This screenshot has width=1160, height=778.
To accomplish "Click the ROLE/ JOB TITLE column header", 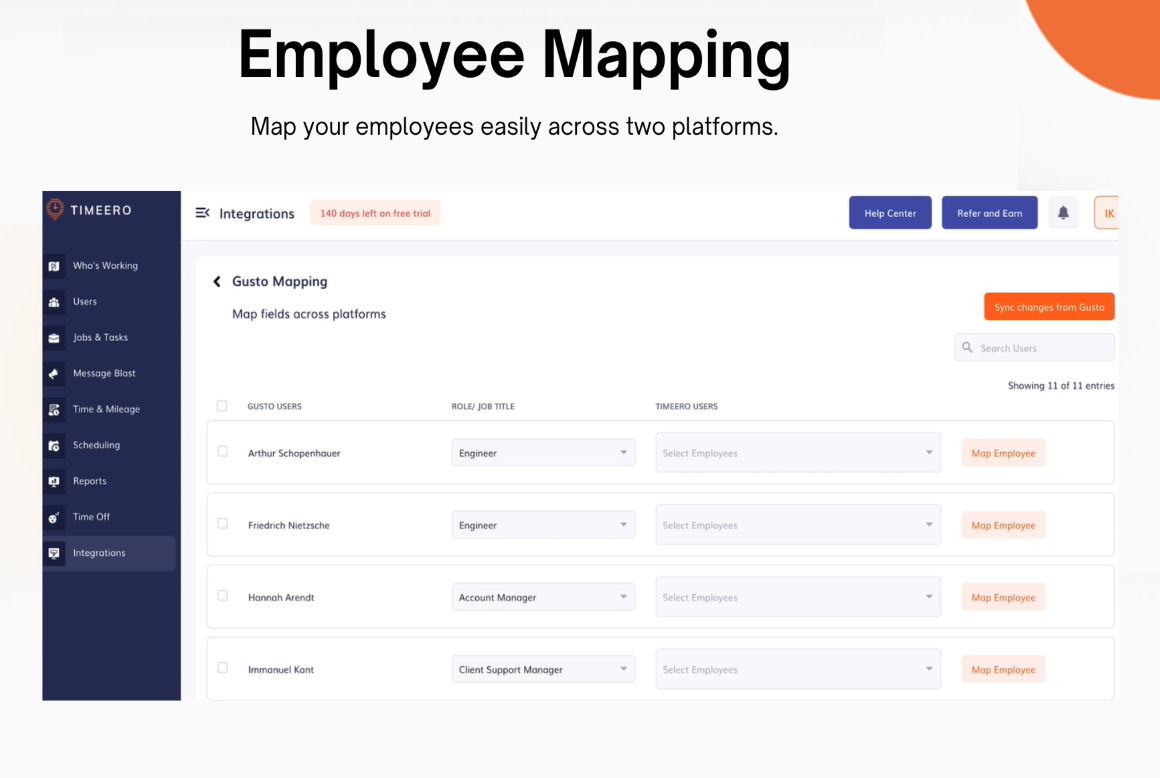I will click(x=483, y=406).
